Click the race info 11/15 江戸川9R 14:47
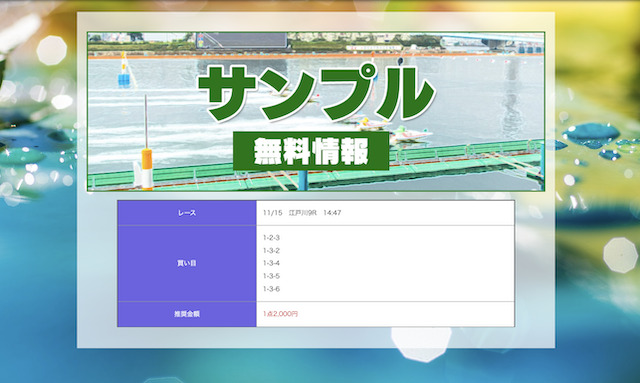The height and width of the screenshot is (383, 640). 302,213
